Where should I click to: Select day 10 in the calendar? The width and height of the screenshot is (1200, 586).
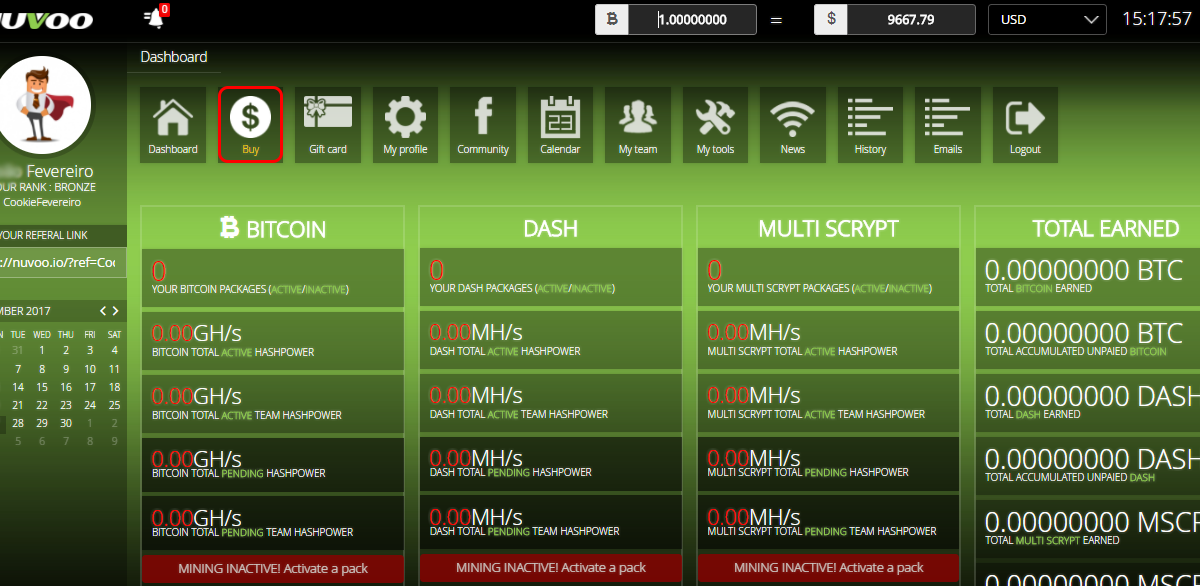pos(90,369)
